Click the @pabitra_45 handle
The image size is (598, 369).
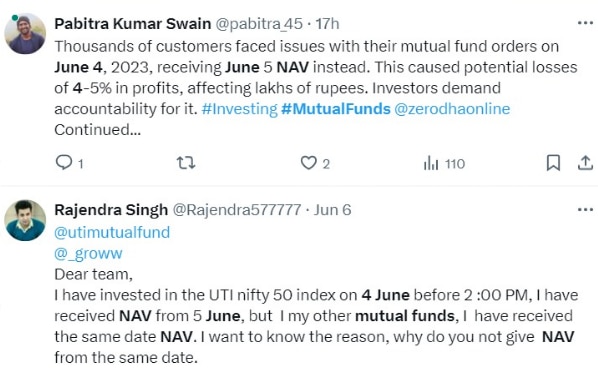click(x=259, y=24)
